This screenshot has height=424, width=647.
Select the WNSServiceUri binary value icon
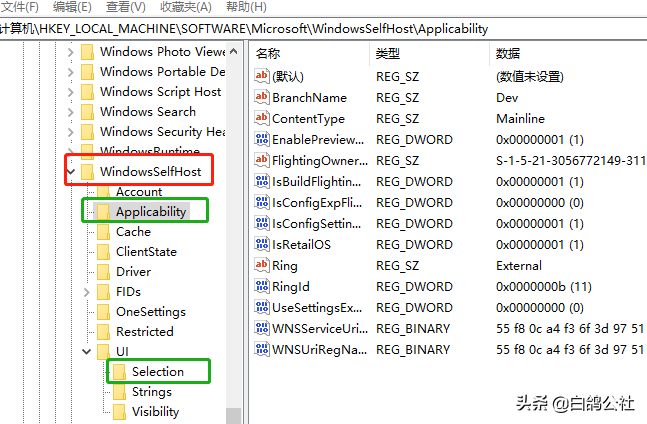pos(262,329)
